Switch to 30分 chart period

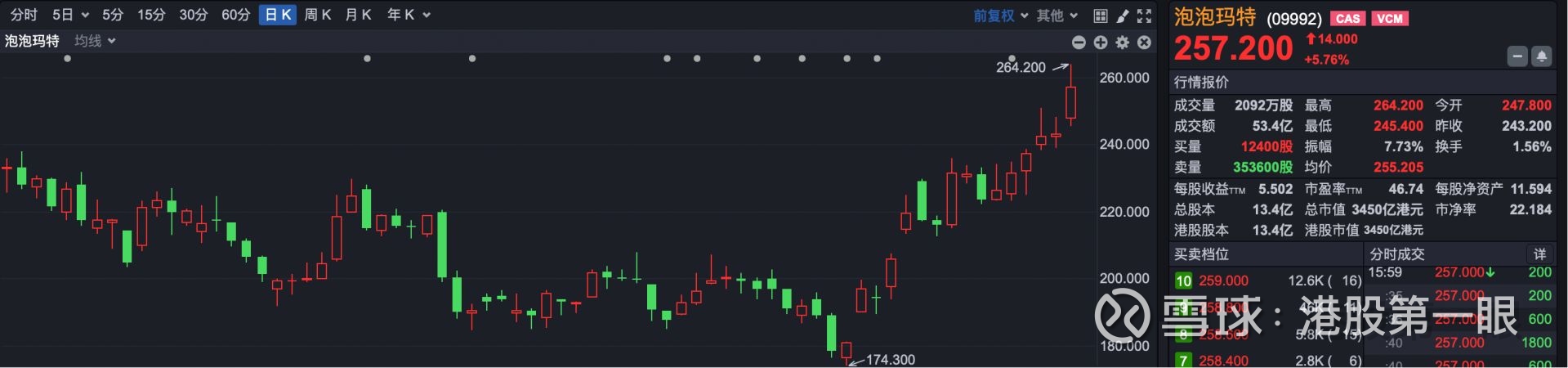tap(194, 15)
